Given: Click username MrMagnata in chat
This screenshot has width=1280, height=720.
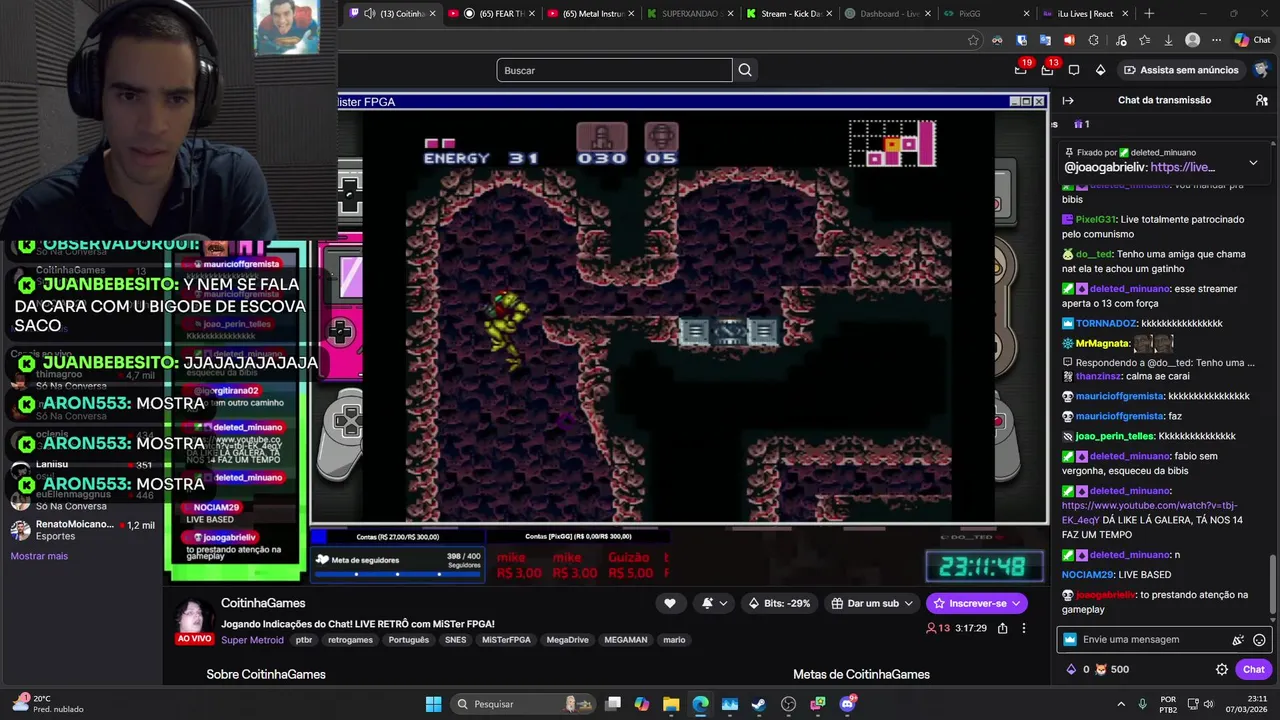Looking at the screenshot, I should [x=1103, y=343].
